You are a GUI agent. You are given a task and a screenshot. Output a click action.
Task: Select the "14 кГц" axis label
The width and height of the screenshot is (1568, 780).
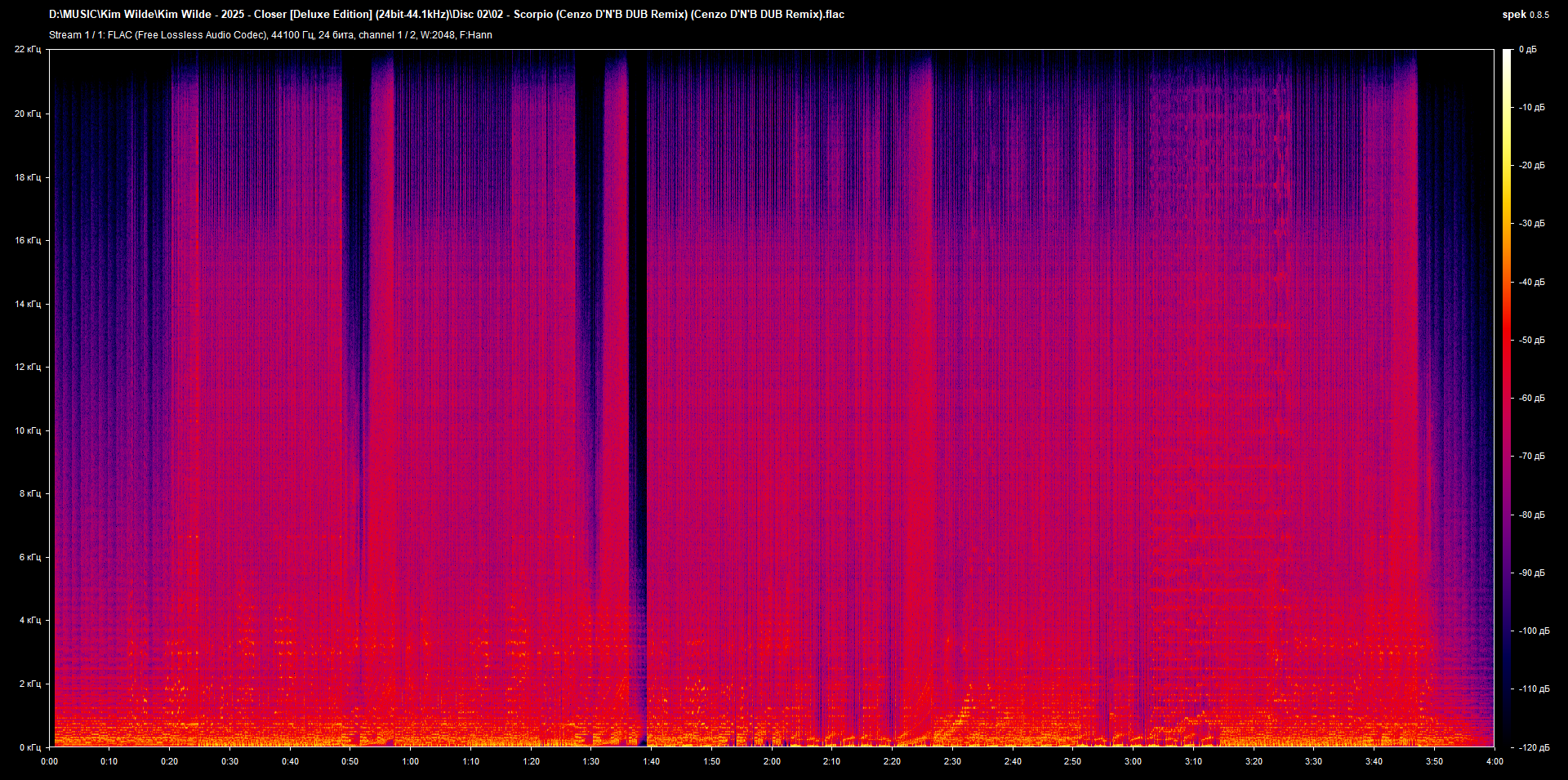28,304
